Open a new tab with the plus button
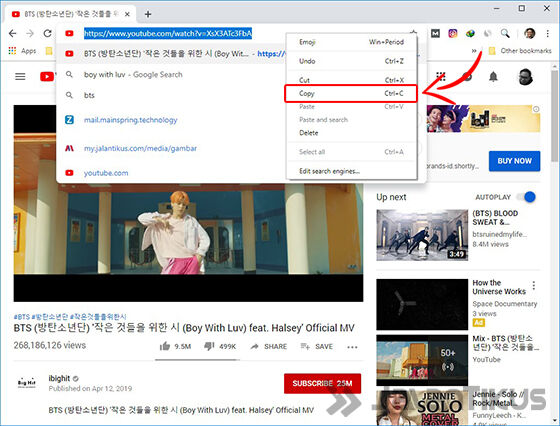Image resolution: width=560 pixels, height=426 pixels. [x=148, y=14]
